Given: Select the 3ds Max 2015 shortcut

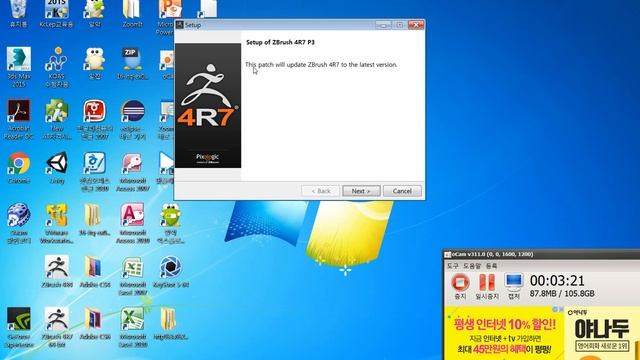Looking at the screenshot, I should coord(18,67).
